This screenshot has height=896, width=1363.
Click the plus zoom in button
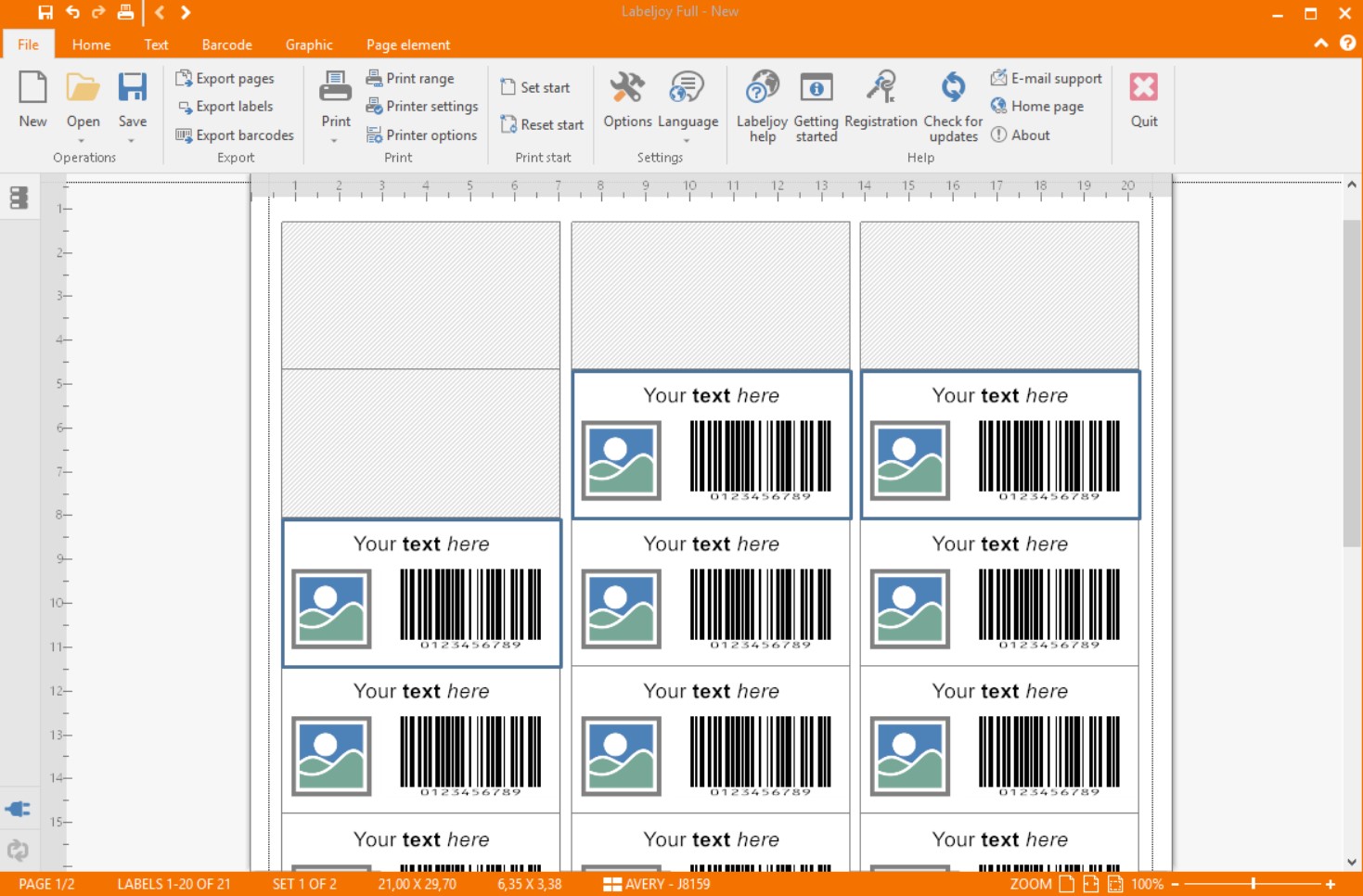tap(1331, 884)
